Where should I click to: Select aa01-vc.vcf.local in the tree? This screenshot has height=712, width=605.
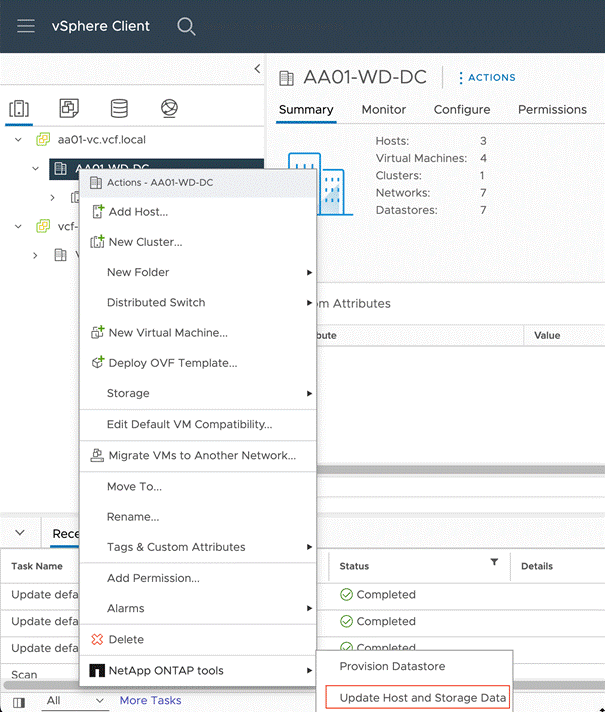tap(101, 139)
